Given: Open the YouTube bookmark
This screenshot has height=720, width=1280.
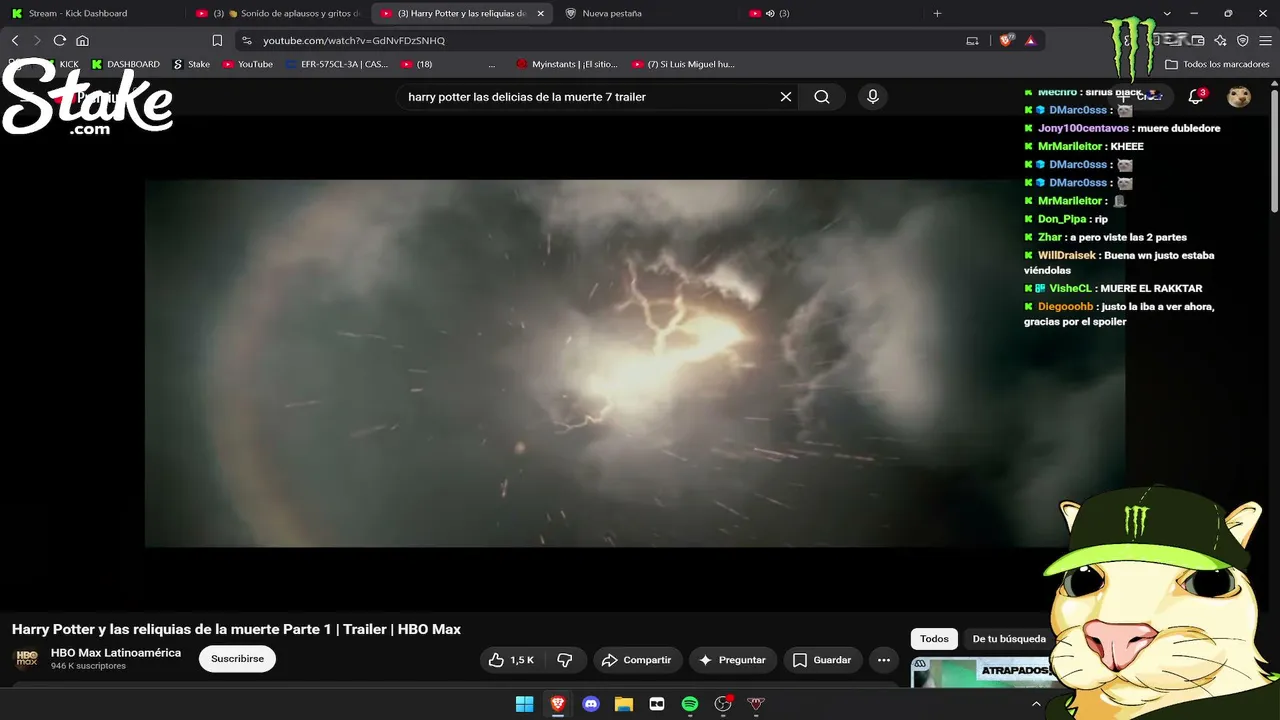Looking at the screenshot, I should [x=248, y=64].
